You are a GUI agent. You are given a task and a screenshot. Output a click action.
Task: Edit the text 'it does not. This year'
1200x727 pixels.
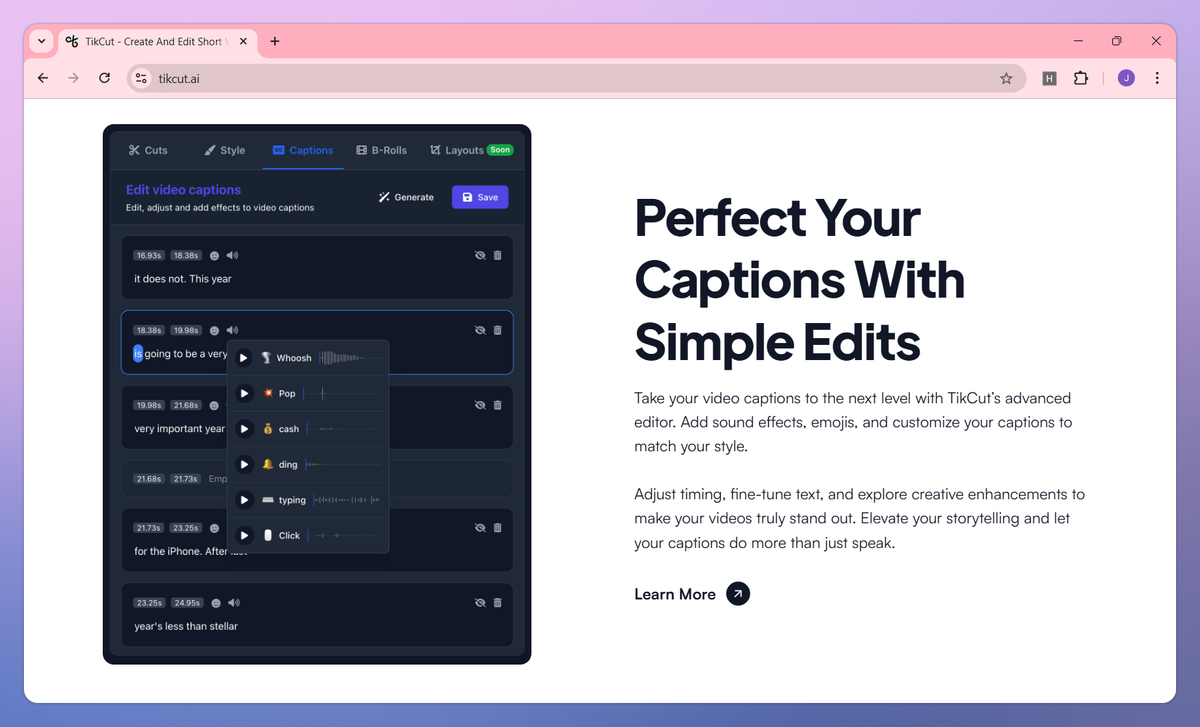click(x=183, y=279)
